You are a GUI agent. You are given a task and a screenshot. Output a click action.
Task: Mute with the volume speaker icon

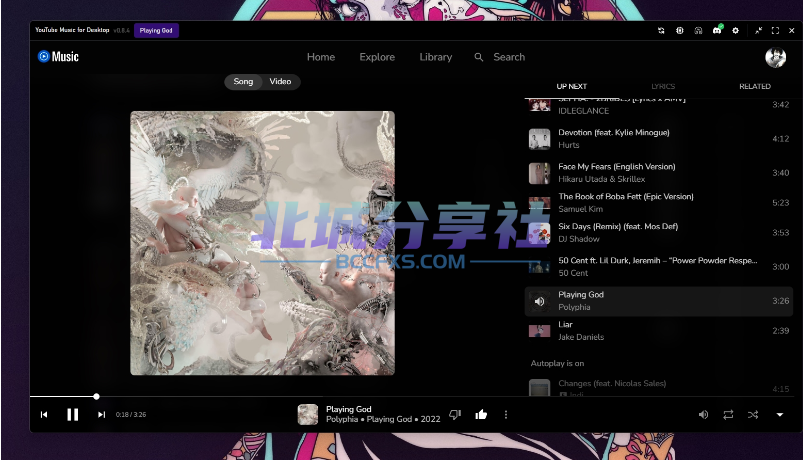pyautogui.click(x=704, y=415)
